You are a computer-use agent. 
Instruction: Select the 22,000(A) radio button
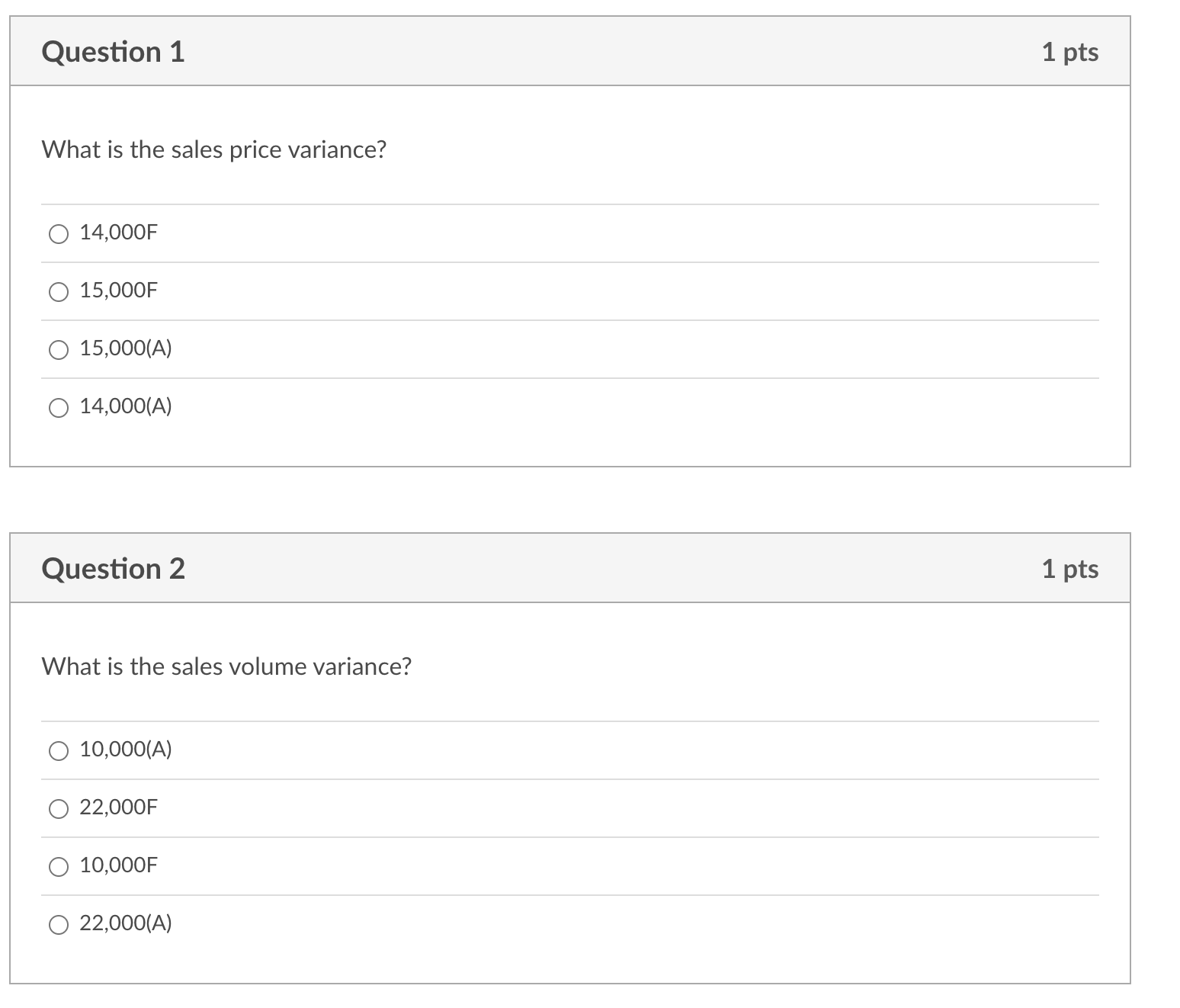(x=58, y=923)
